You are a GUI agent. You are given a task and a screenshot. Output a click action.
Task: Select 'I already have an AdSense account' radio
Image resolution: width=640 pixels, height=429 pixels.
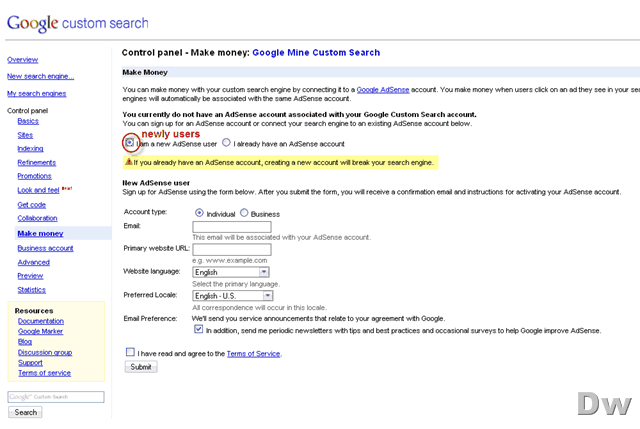click(x=226, y=142)
